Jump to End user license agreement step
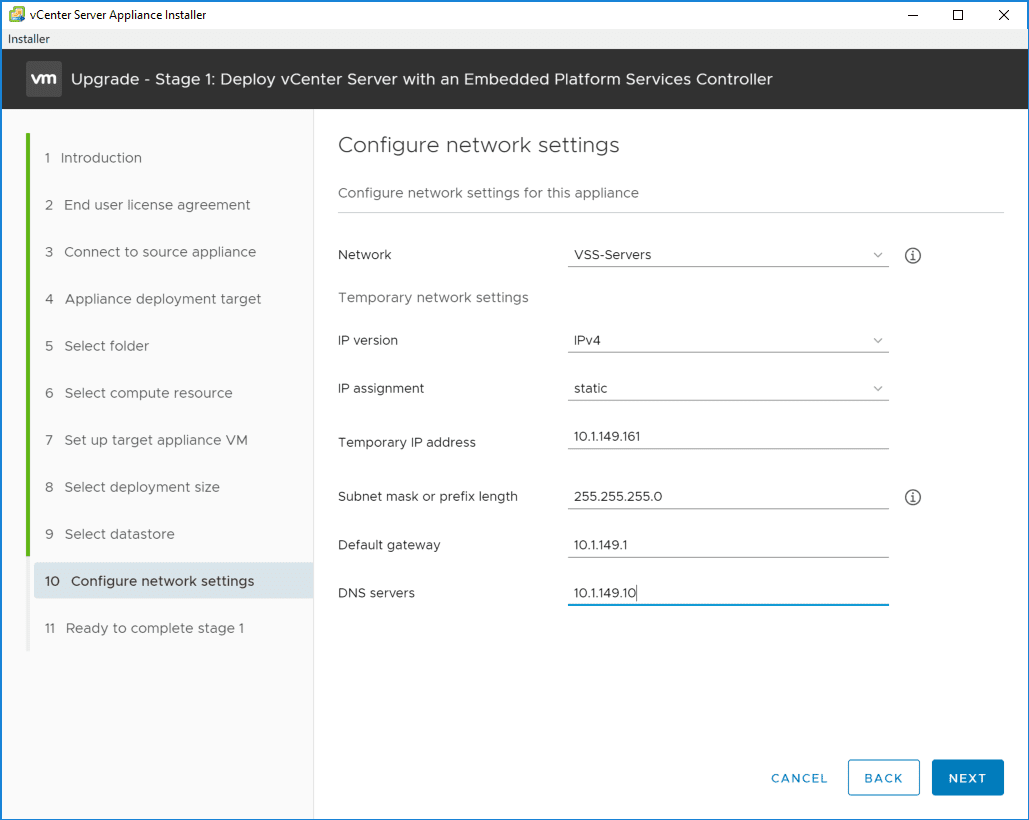Screen dimensions: 1029x820 click(x=156, y=205)
